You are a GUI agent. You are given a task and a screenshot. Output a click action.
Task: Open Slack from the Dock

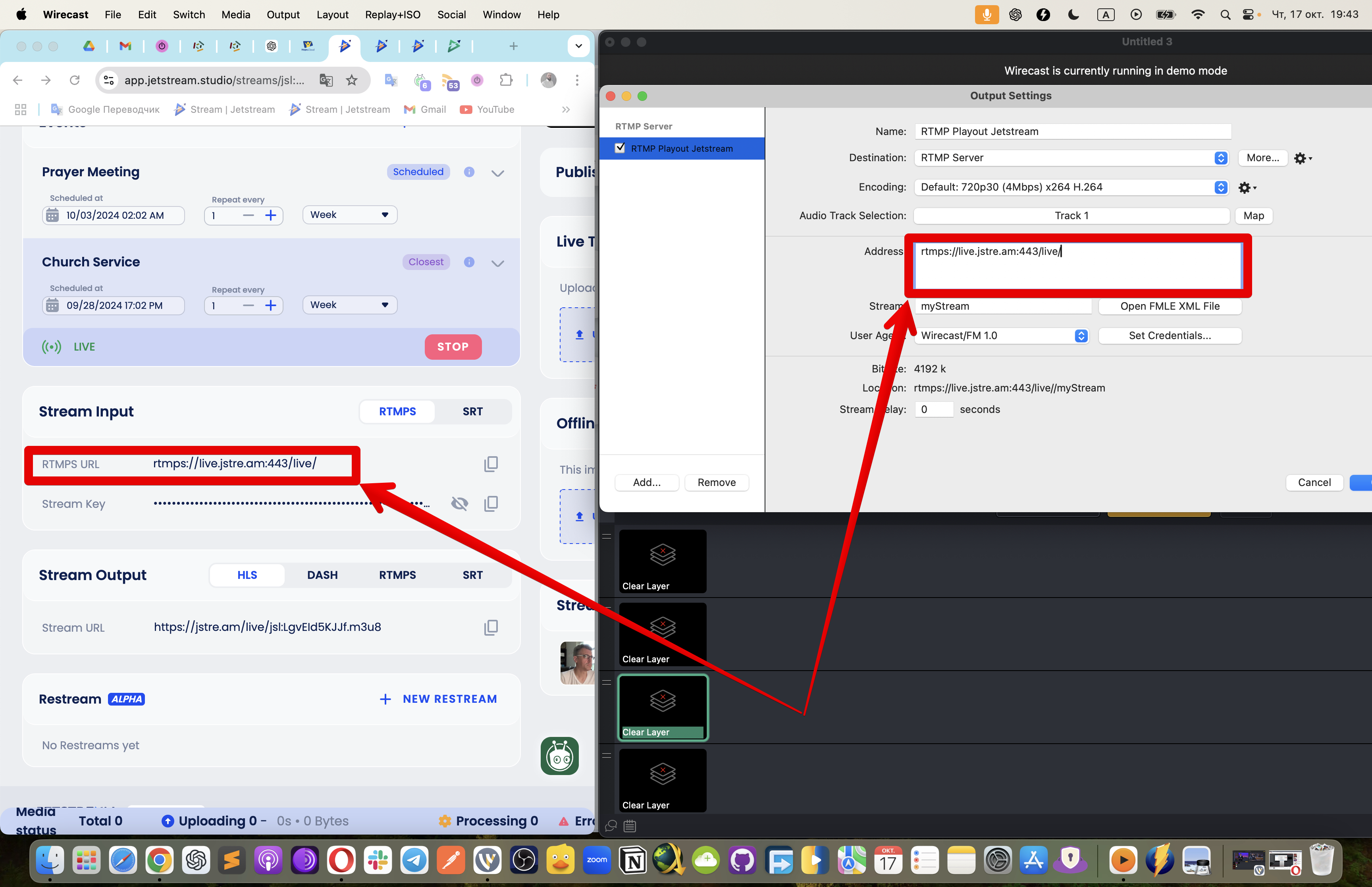[x=378, y=860]
